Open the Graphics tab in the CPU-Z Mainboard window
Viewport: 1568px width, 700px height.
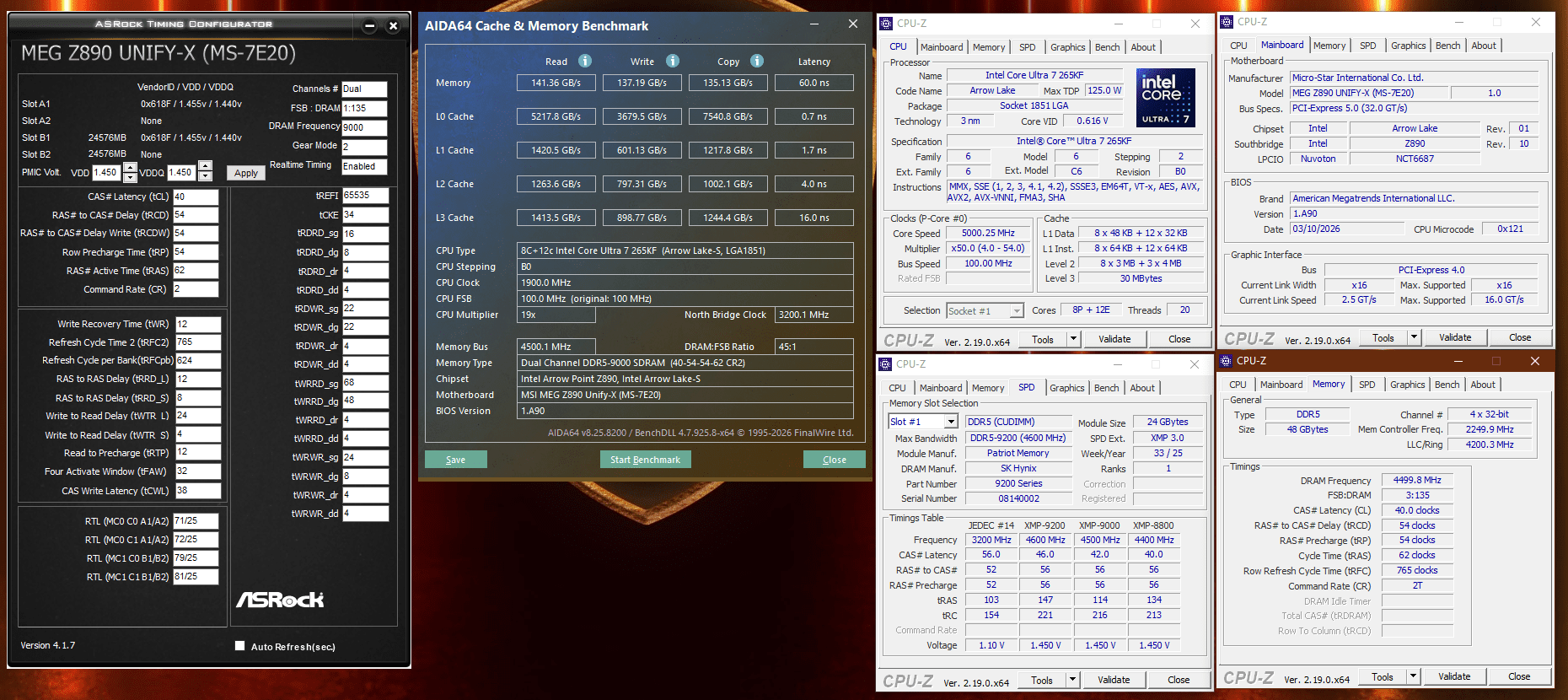[x=1409, y=46]
